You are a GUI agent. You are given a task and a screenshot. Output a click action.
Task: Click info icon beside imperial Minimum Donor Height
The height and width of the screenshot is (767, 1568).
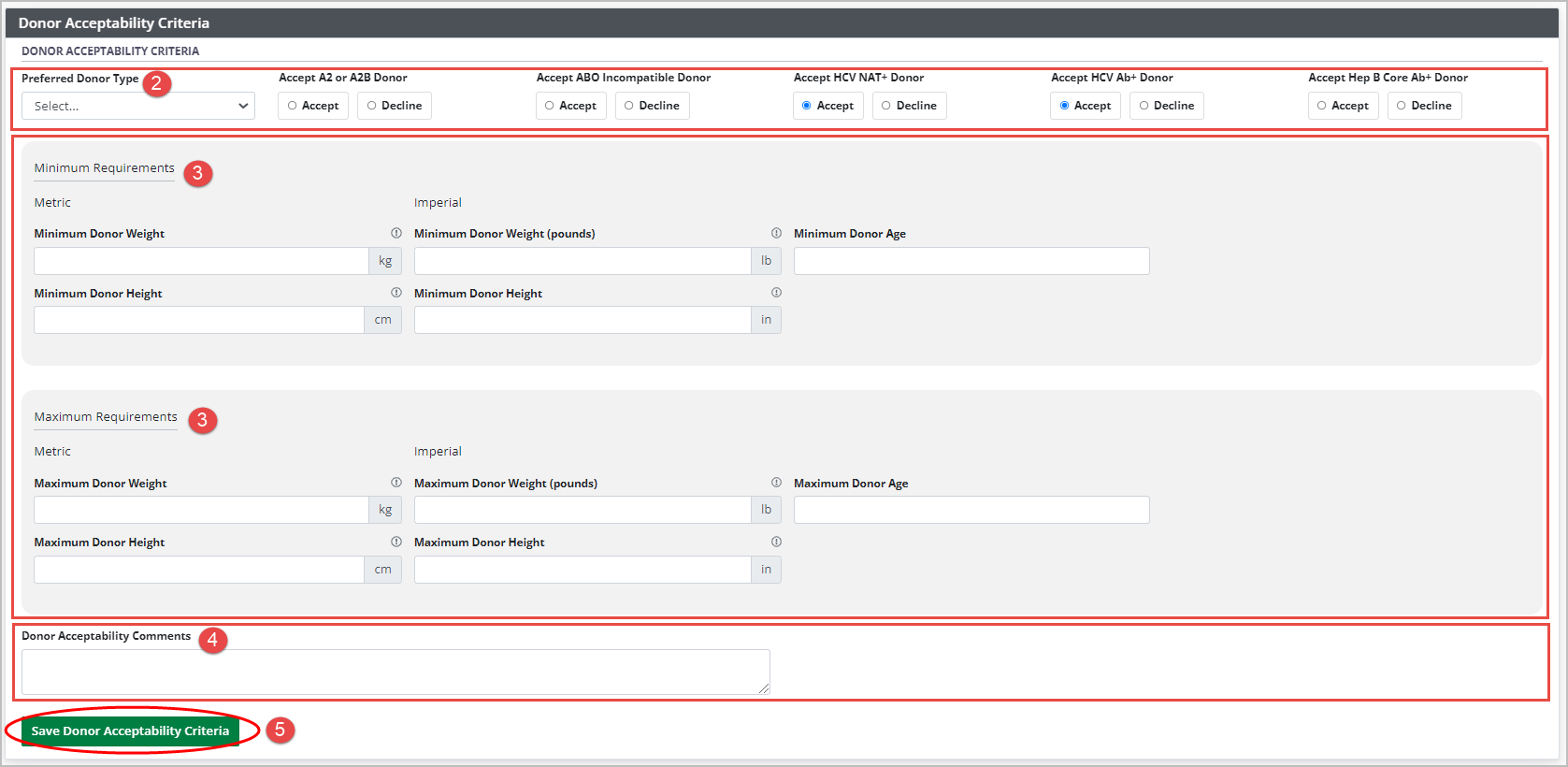(776, 293)
